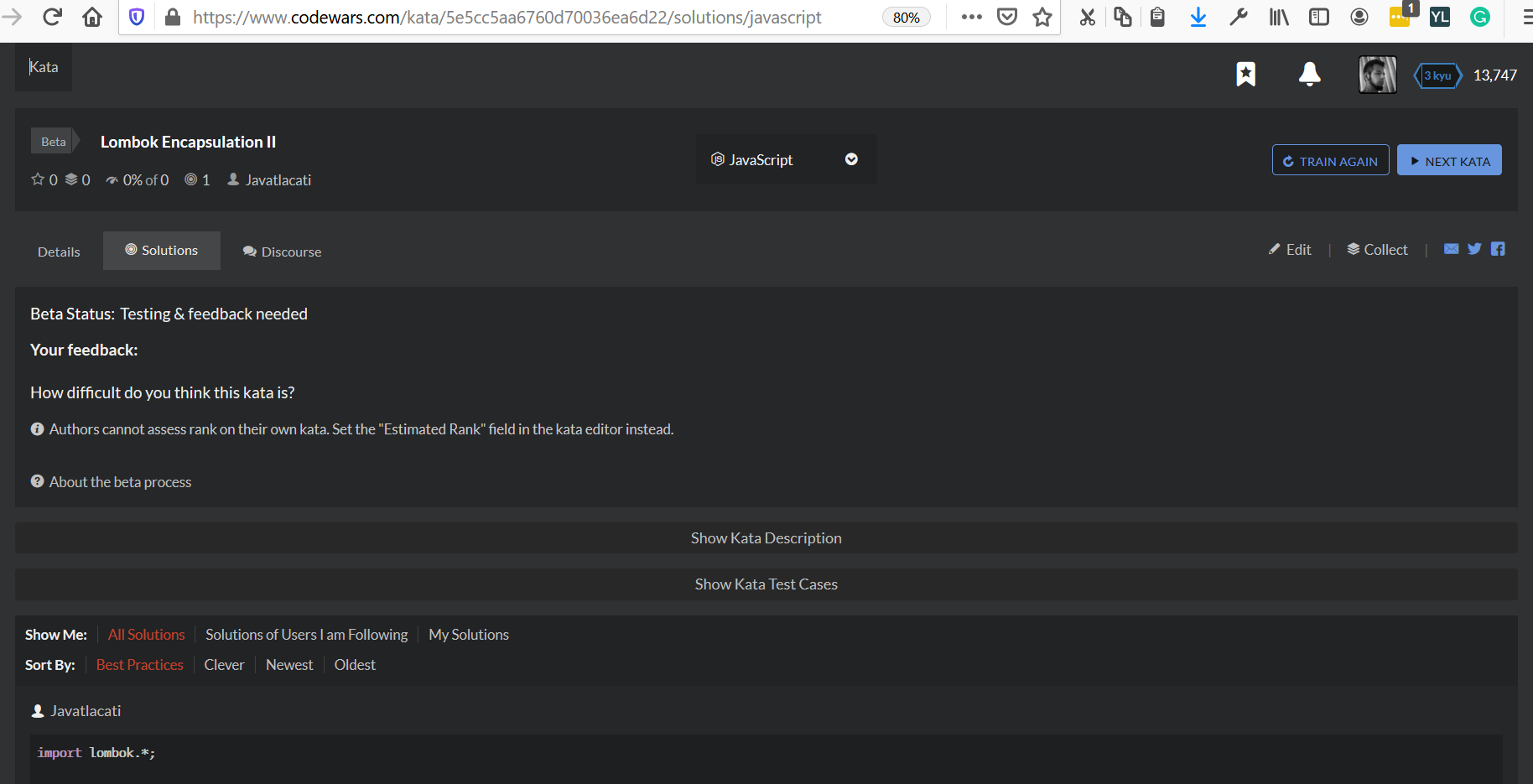Image resolution: width=1533 pixels, height=784 pixels.
Task: Open the user profile avatar
Action: 1378,75
